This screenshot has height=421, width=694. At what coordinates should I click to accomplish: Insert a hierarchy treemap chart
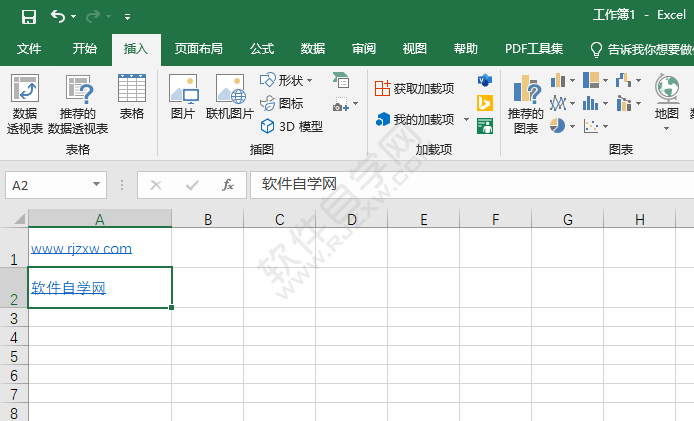(x=595, y=80)
